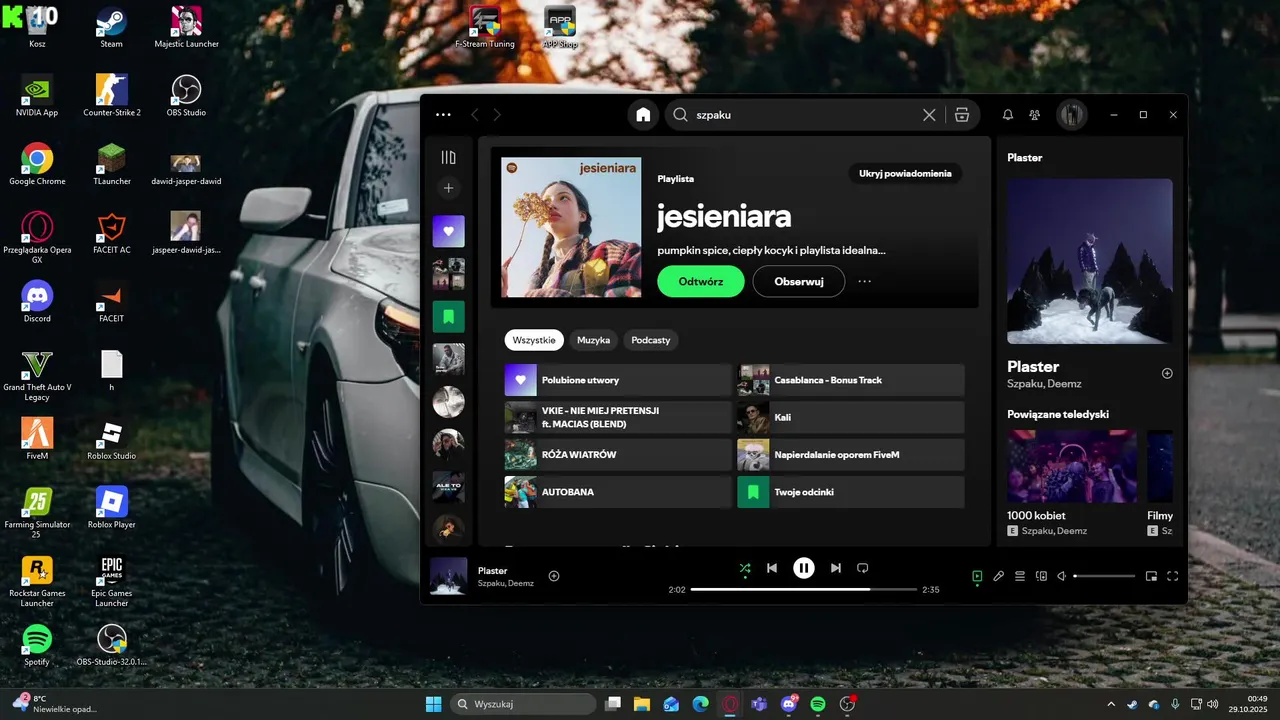Click Ukryj powiadomienia button
The width and height of the screenshot is (1280, 720).
point(905,173)
